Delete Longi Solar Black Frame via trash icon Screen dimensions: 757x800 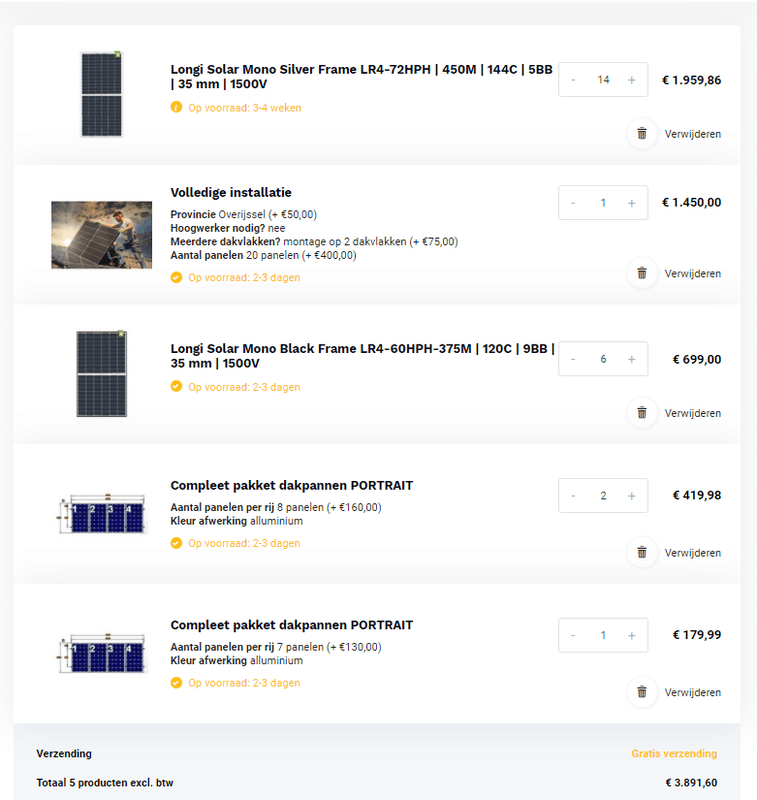(642, 413)
